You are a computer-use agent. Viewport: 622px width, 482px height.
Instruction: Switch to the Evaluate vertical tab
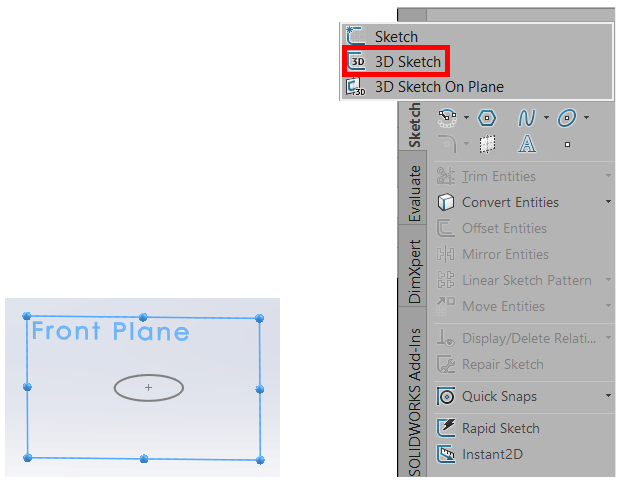pos(413,193)
